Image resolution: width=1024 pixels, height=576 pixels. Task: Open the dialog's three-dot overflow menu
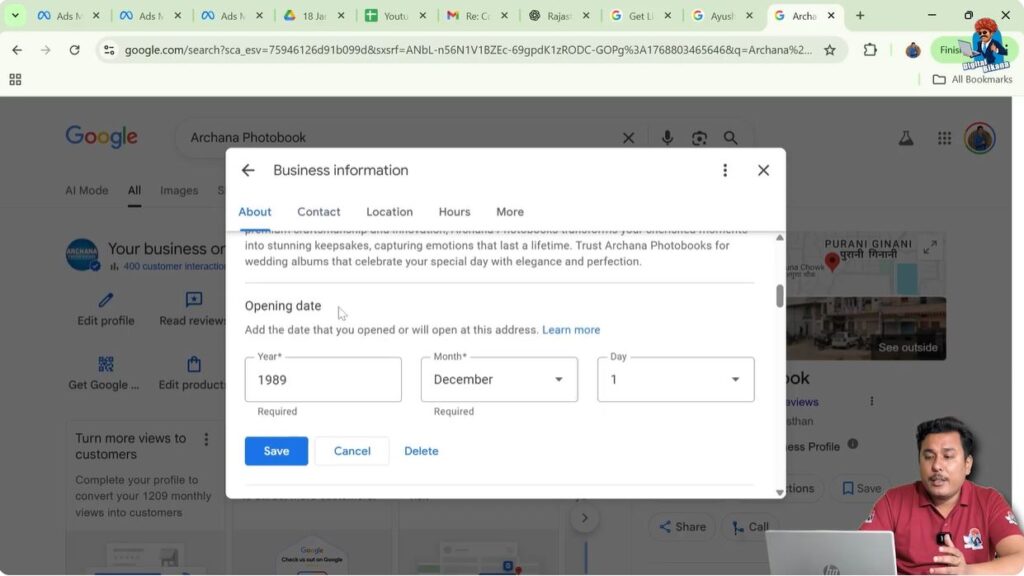pos(725,170)
